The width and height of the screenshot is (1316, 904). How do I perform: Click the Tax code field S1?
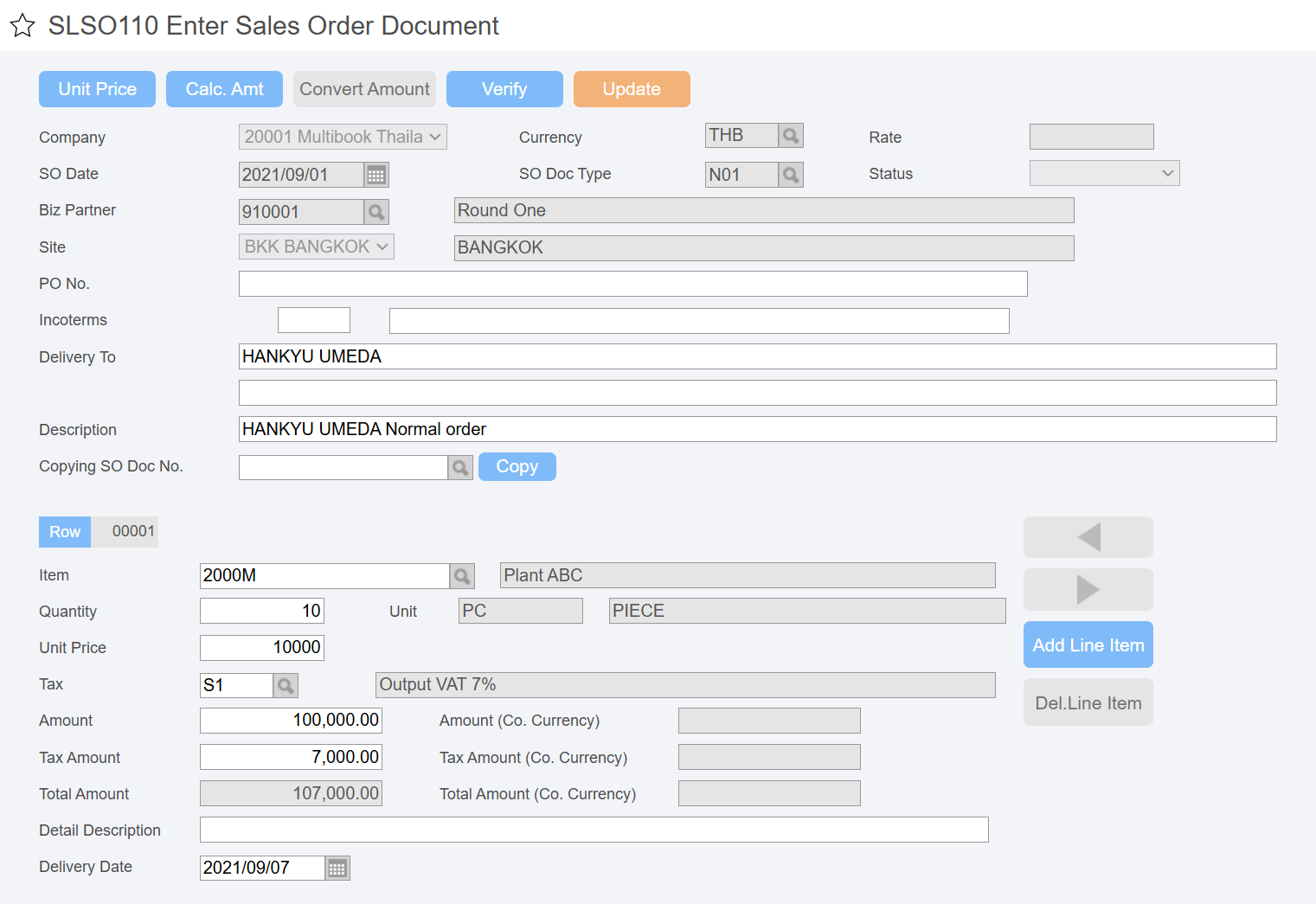tap(236, 685)
